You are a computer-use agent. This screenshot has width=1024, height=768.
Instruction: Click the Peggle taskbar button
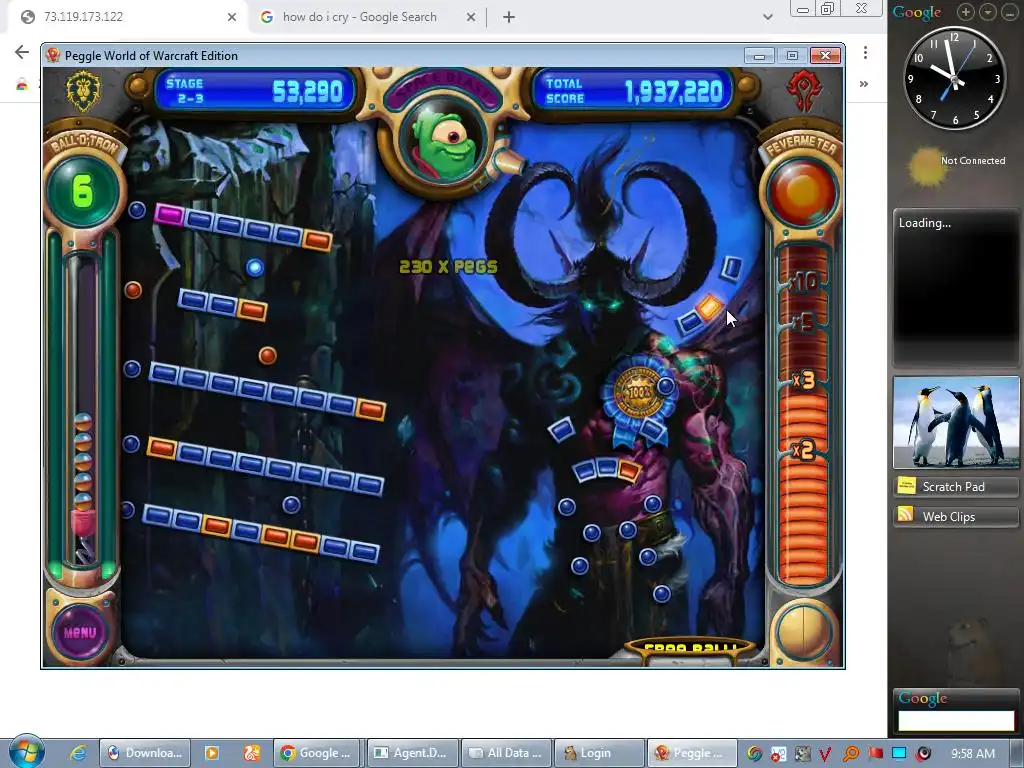692,753
